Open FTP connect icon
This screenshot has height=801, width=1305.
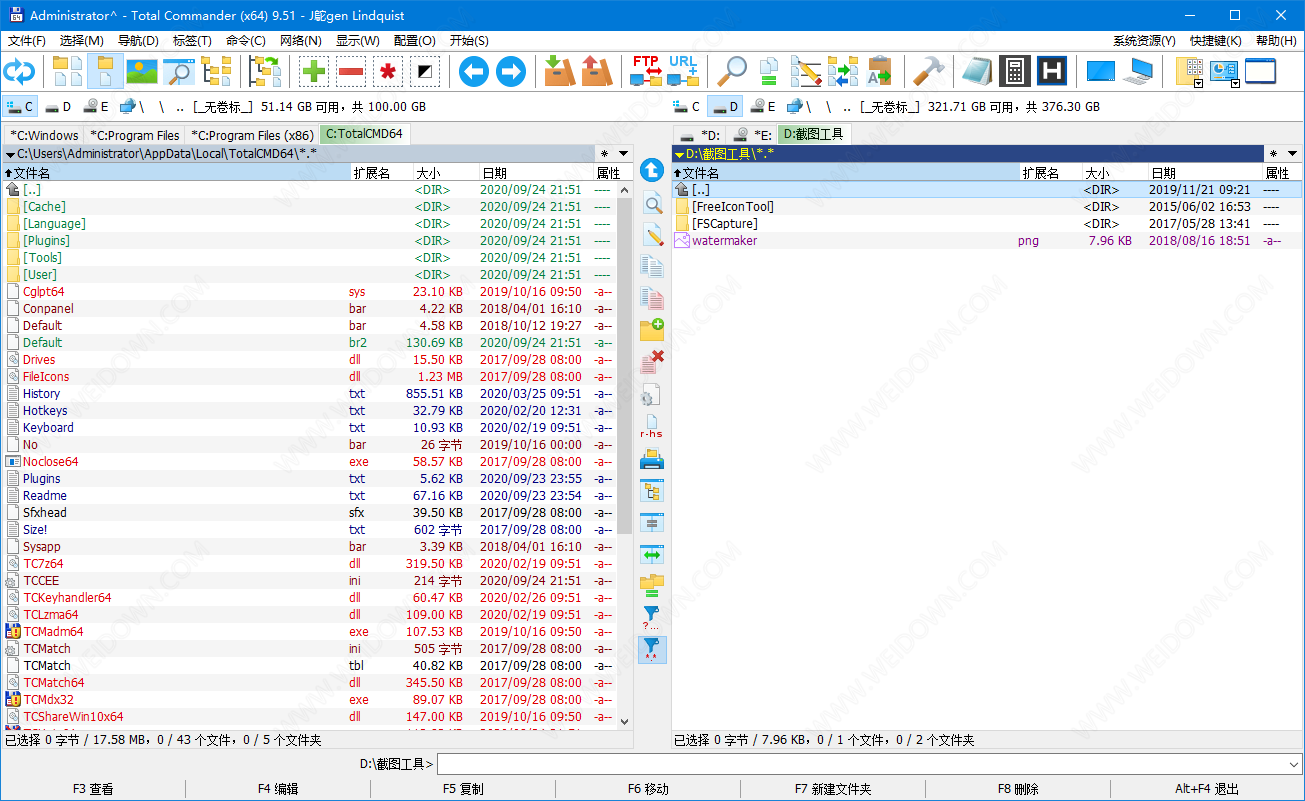coord(646,71)
